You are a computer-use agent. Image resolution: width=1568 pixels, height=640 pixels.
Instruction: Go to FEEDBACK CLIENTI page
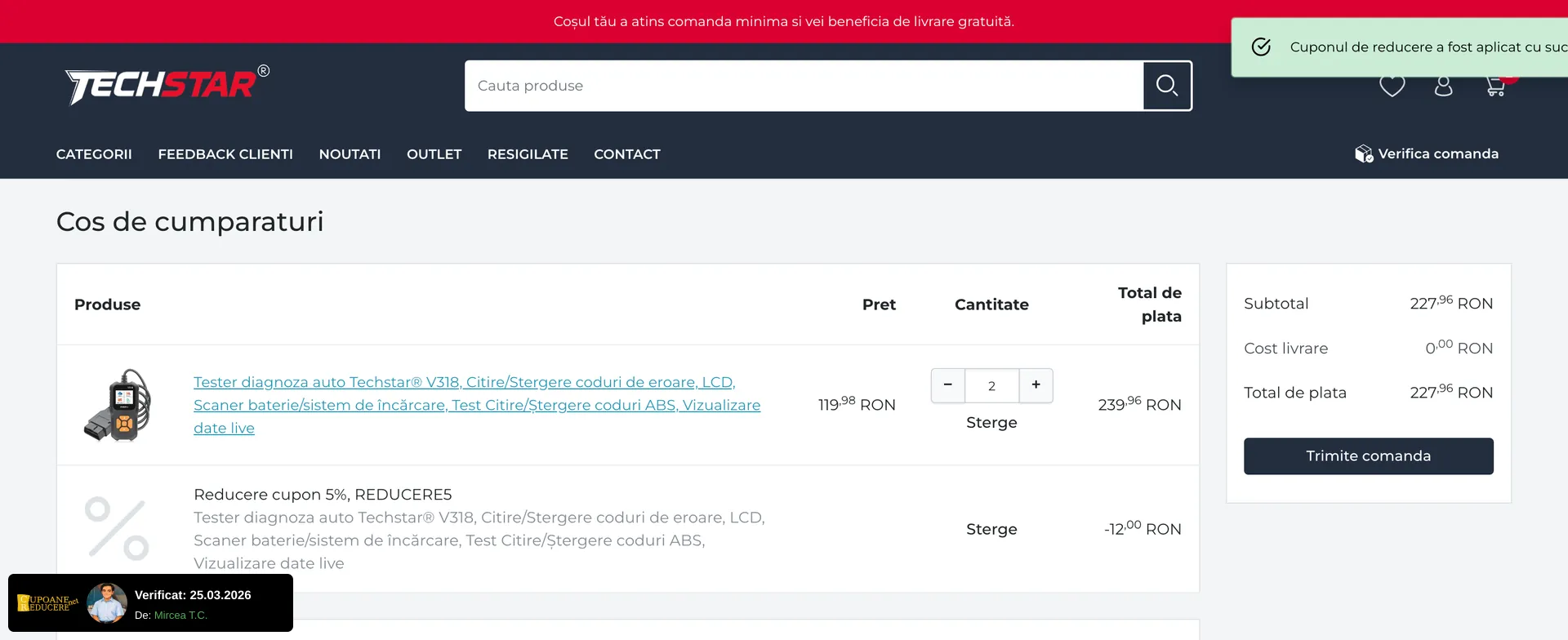[x=225, y=154]
